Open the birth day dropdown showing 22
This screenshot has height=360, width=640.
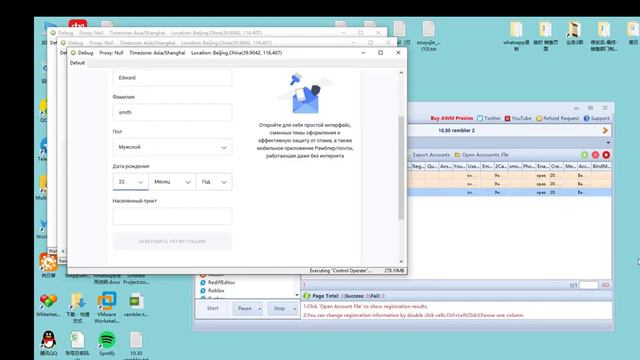tap(131, 182)
